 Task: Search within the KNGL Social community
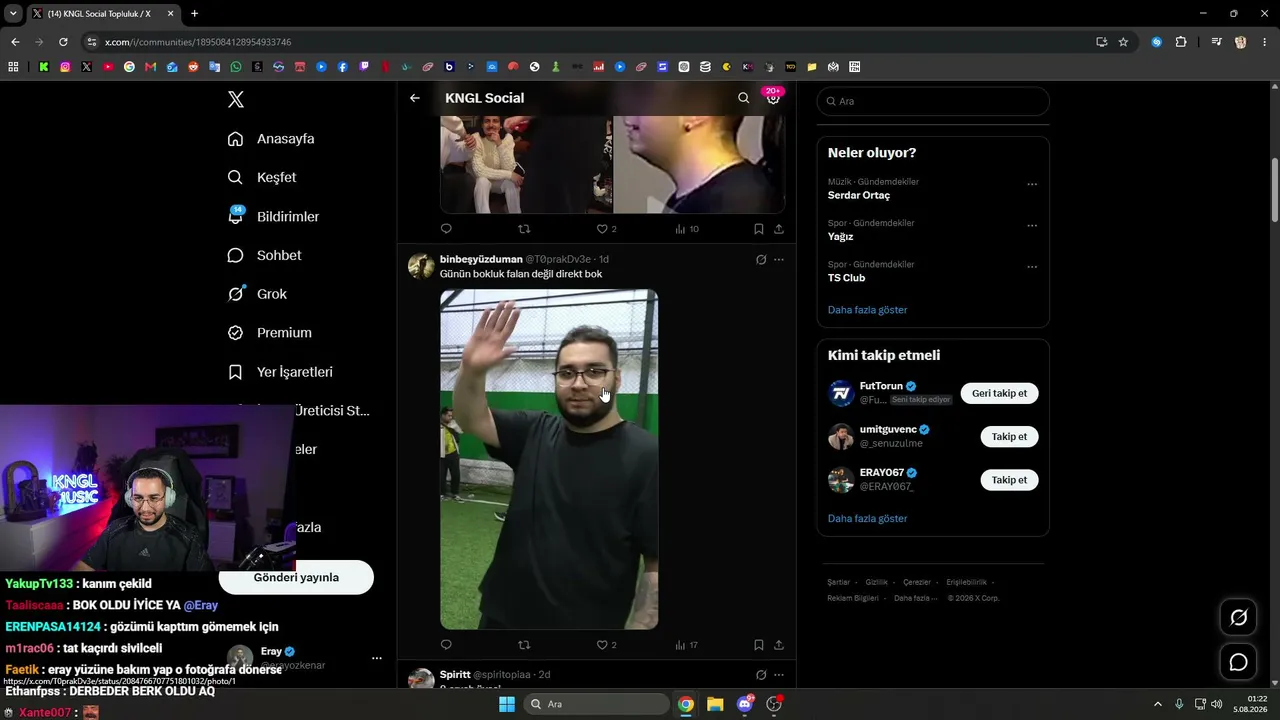click(x=743, y=98)
